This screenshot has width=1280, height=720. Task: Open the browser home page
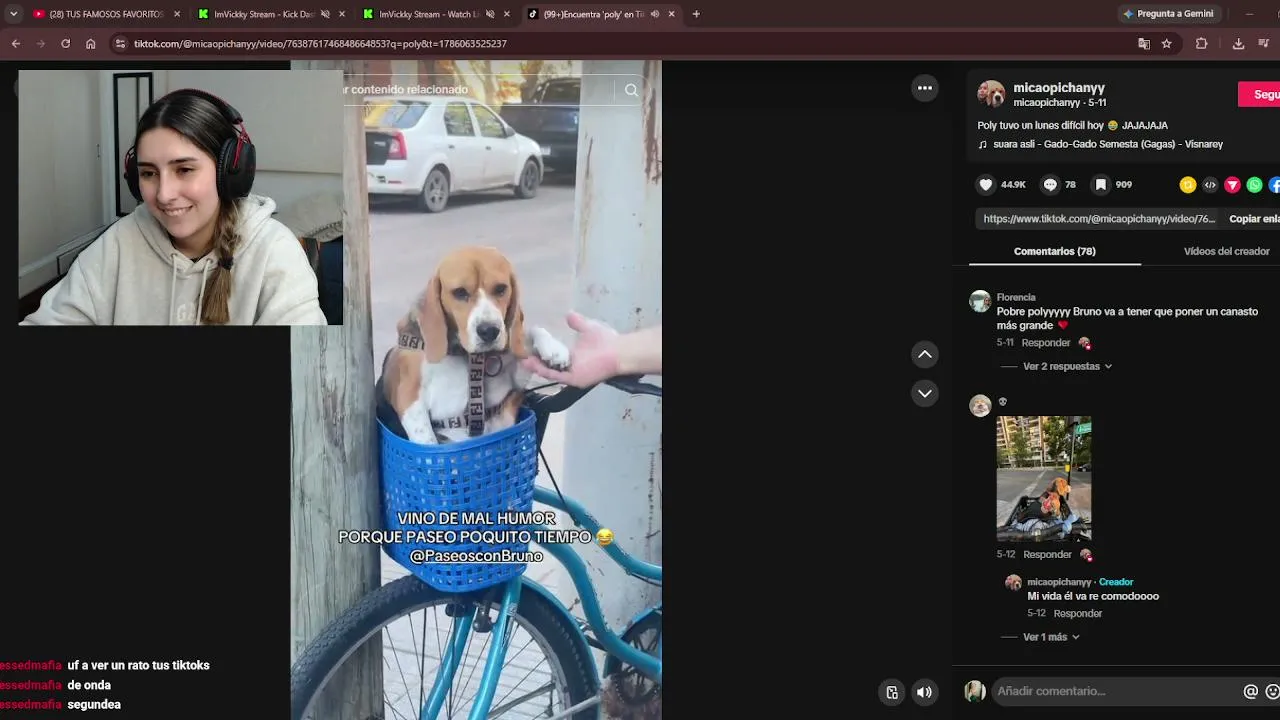(x=91, y=44)
